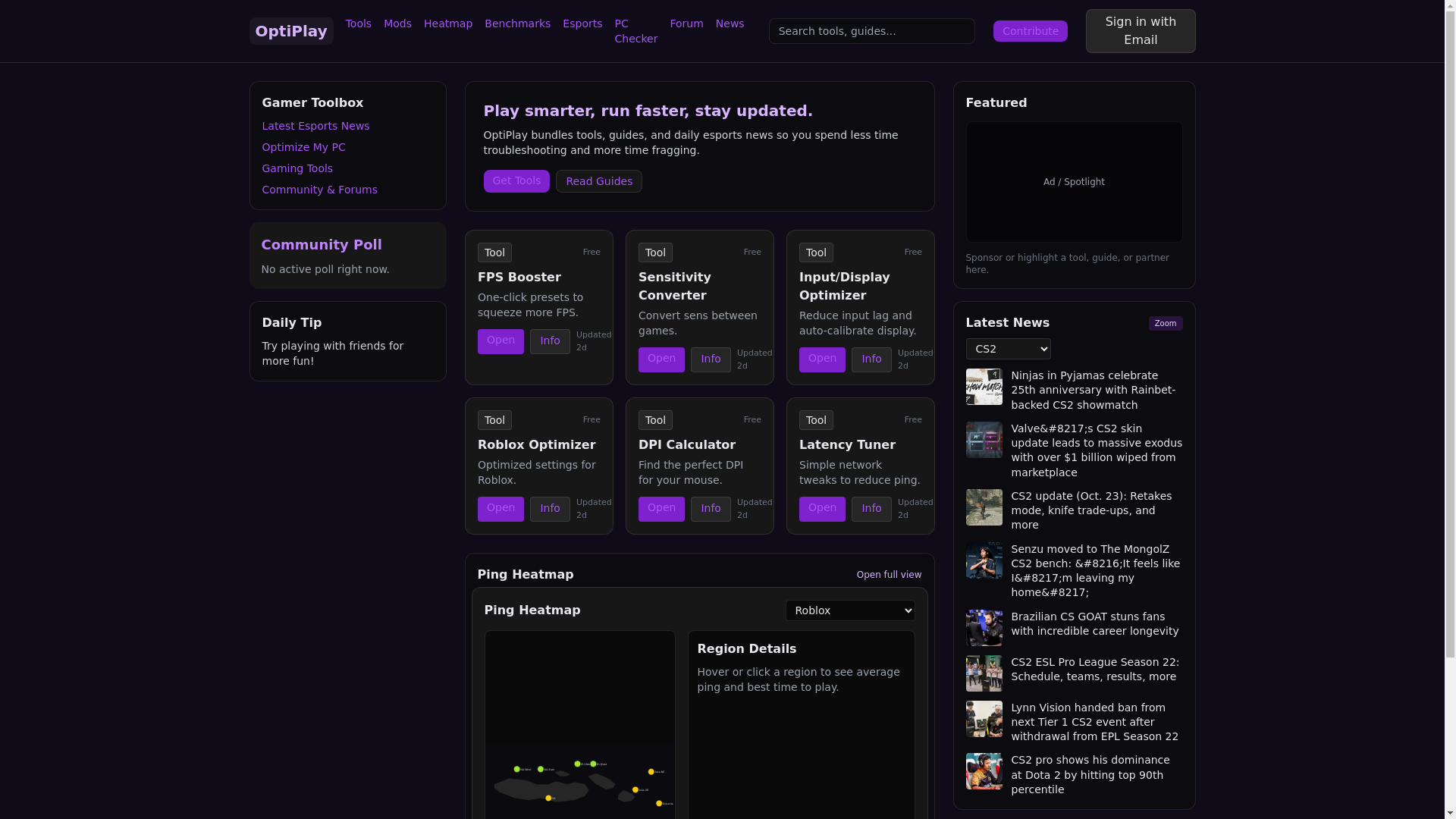The width and height of the screenshot is (1456, 819).
Task: Show Info for Latency Tuner
Action: click(871, 509)
